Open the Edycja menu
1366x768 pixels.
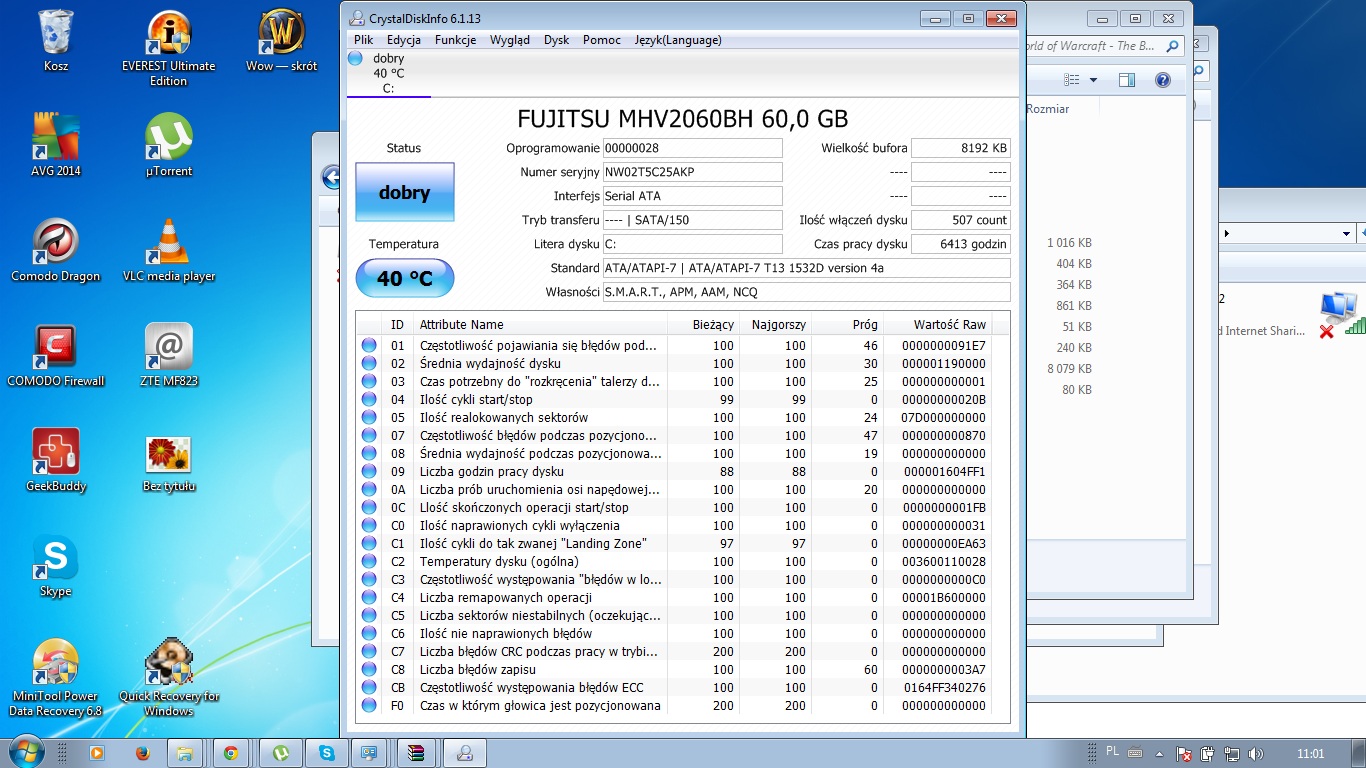404,40
